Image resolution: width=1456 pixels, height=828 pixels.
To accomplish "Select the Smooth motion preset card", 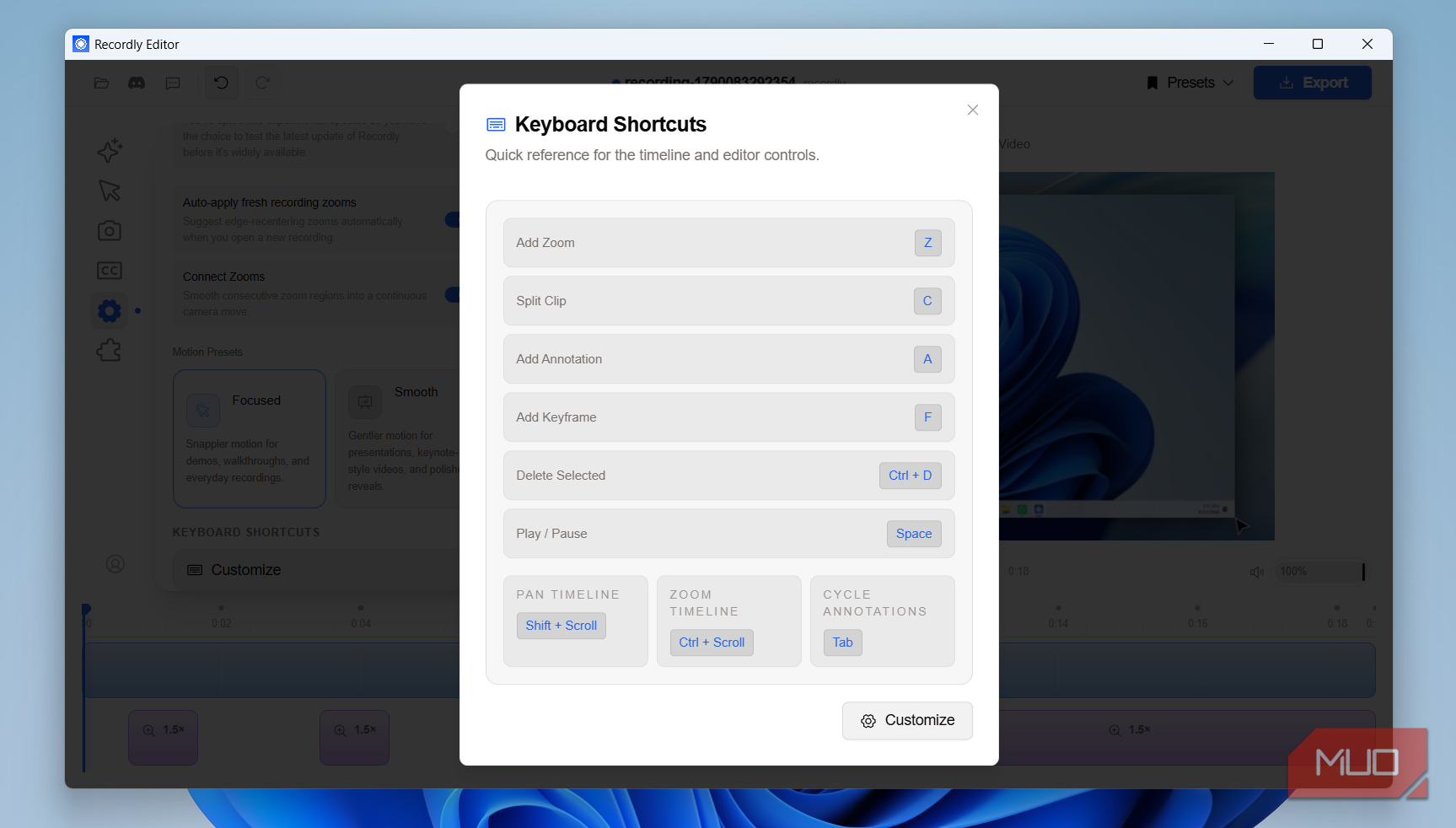I will 398,438.
